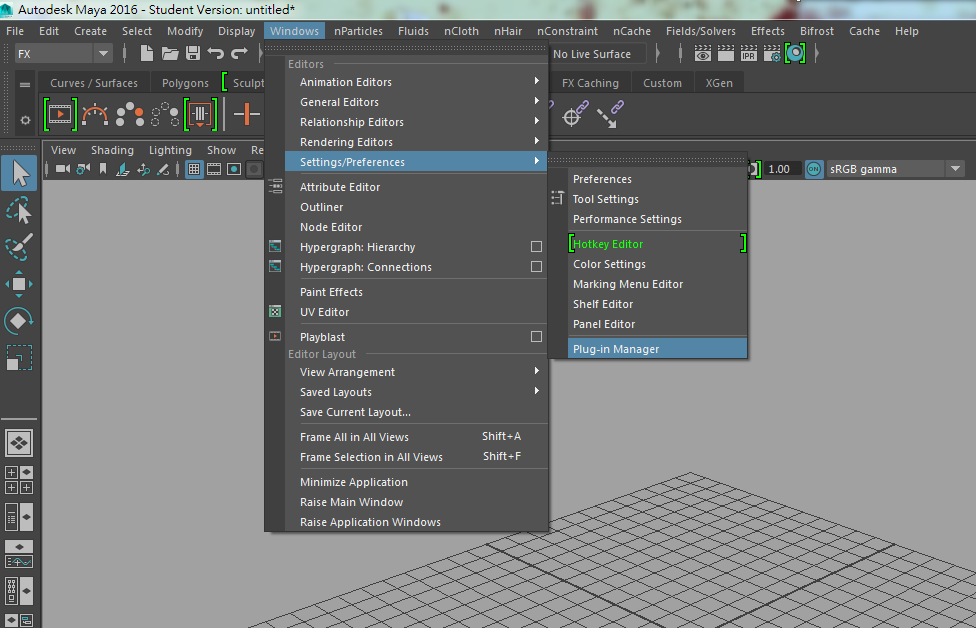Expand the Animation Editors submenu
Image resolution: width=976 pixels, height=628 pixels.
(416, 82)
